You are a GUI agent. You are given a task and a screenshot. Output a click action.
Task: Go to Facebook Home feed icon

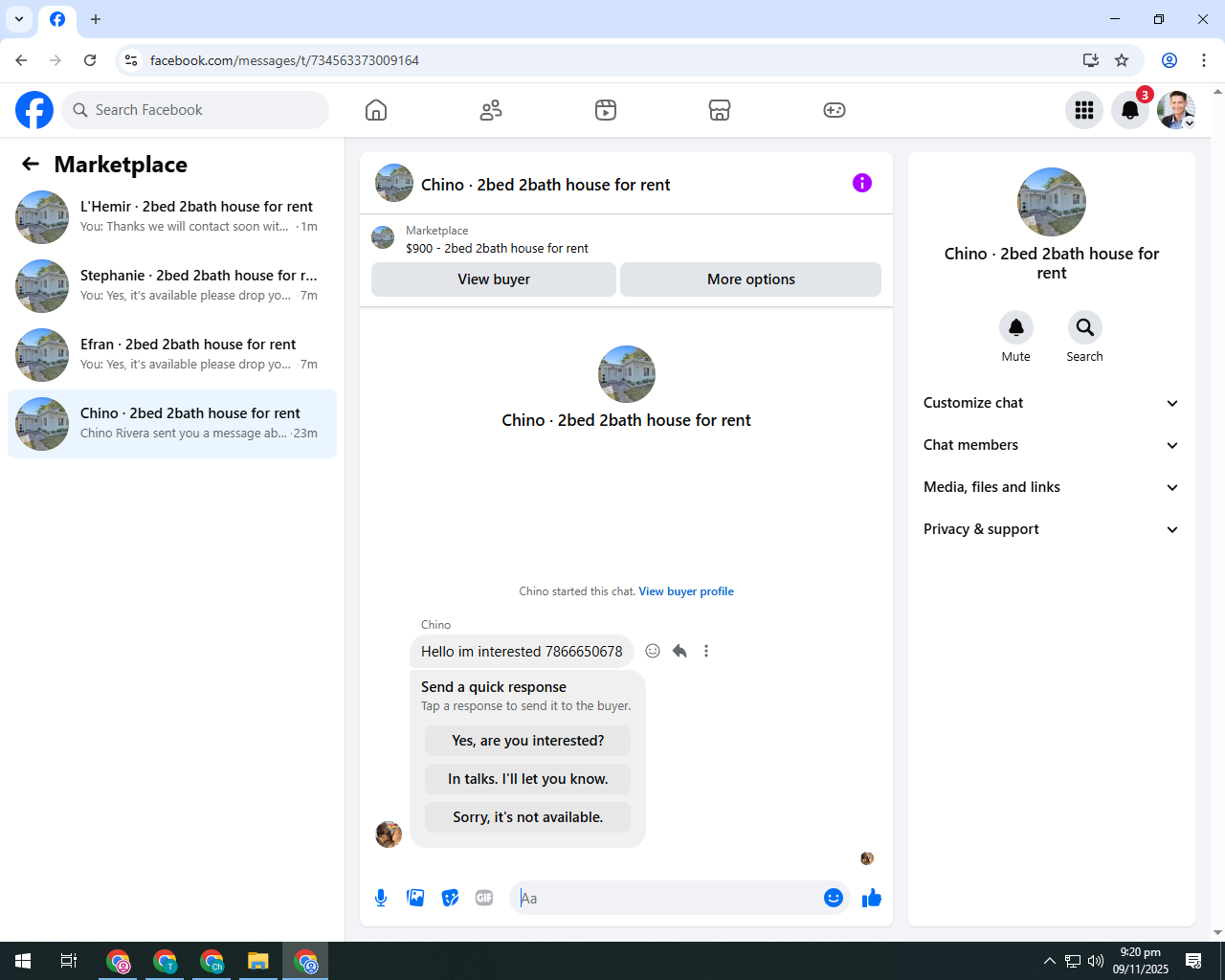pos(376,110)
